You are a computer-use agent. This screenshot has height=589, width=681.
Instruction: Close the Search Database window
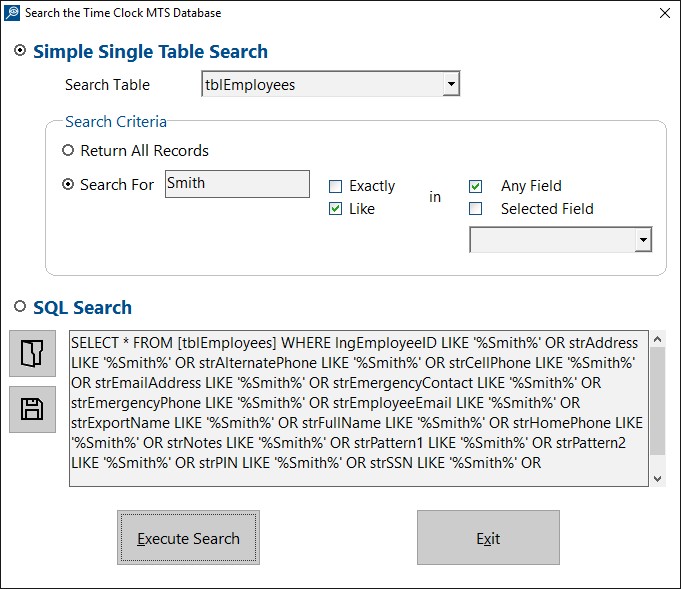(664, 13)
